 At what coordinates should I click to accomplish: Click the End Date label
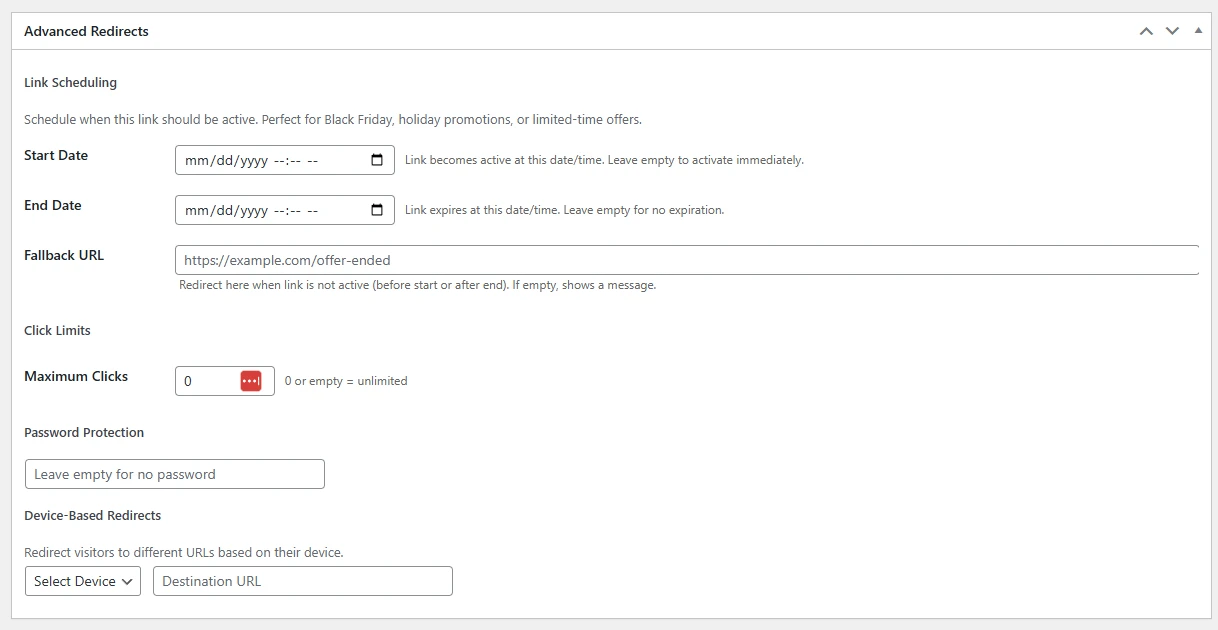pyautogui.click(x=52, y=205)
